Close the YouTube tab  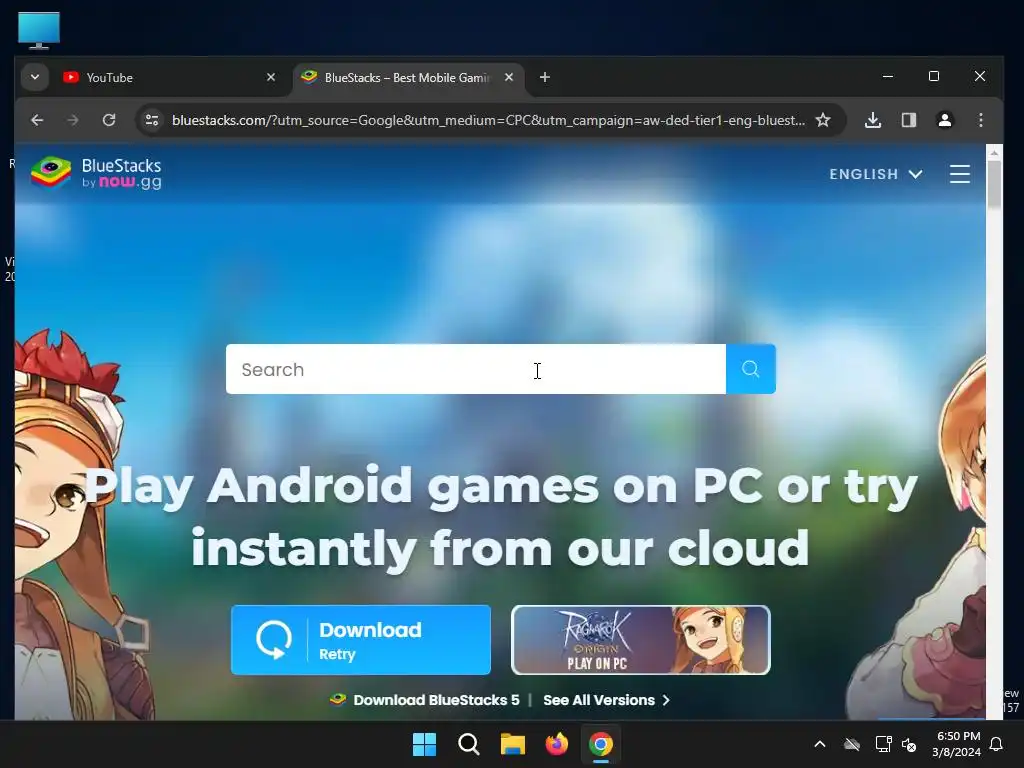[271, 77]
